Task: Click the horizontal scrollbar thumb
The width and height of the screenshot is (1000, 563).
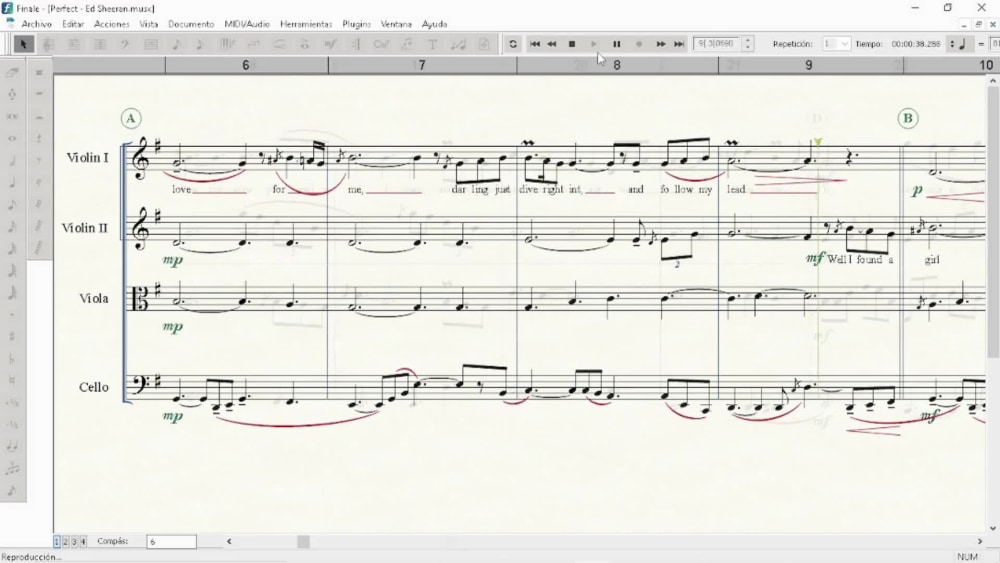Action: coord(304,541)
